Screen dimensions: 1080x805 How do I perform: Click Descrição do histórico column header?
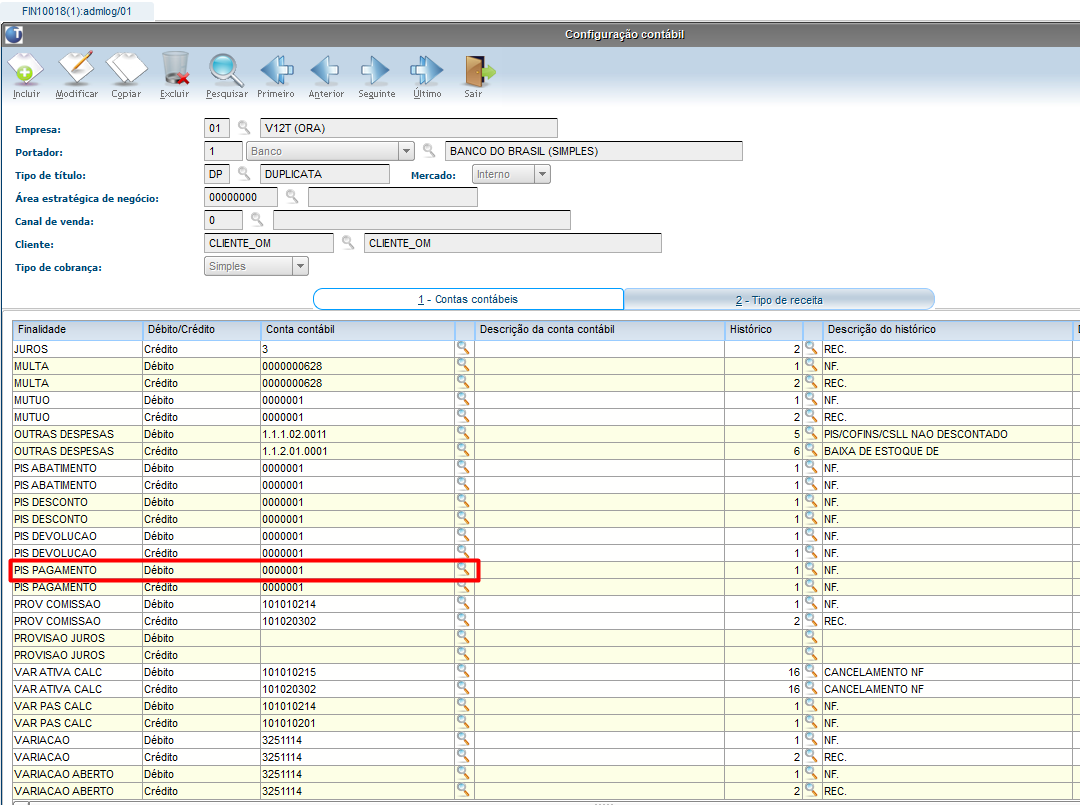947,330
